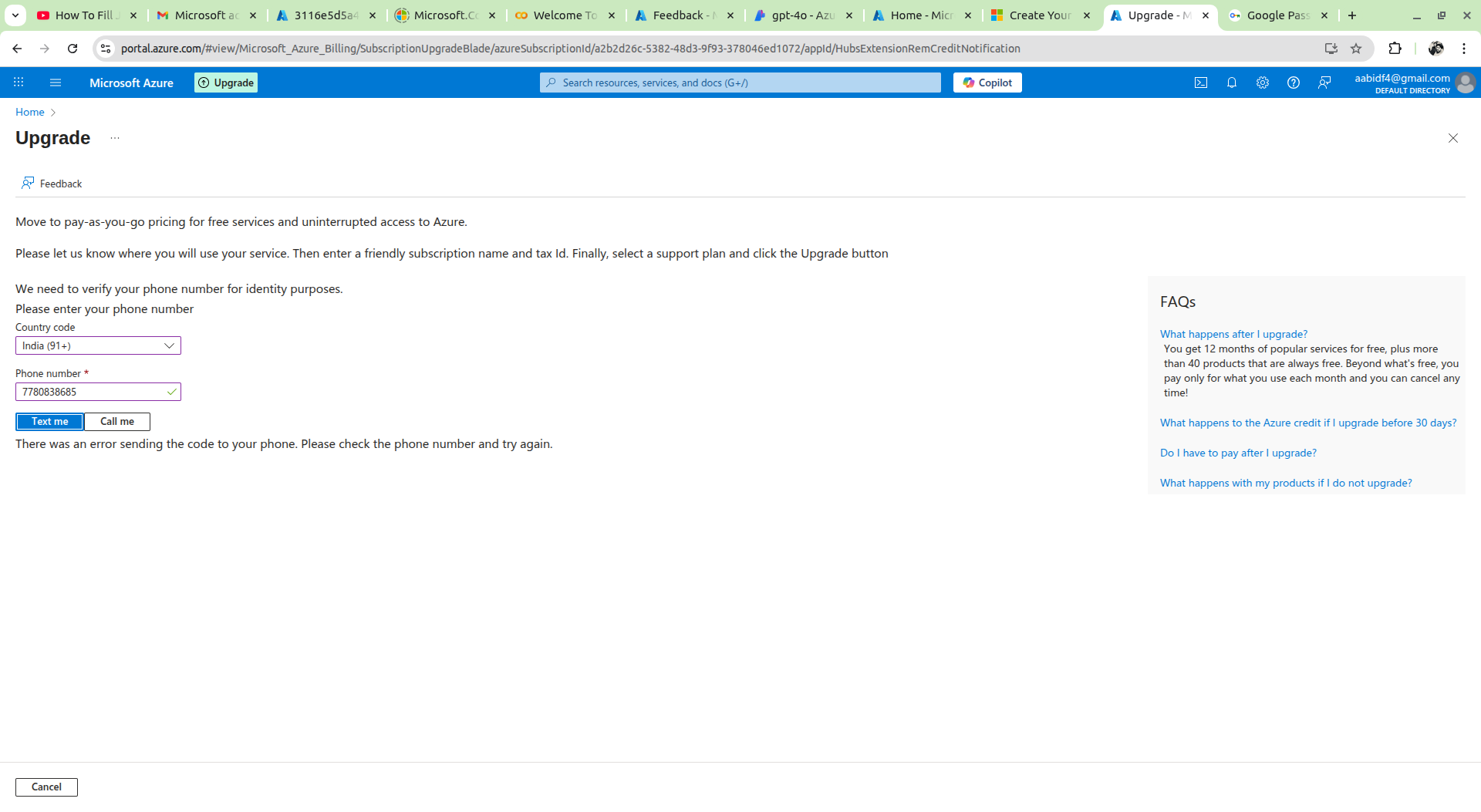1481x812 pixels.
Task: Click the Home breadcrumb link
Action: pos(30,112)
